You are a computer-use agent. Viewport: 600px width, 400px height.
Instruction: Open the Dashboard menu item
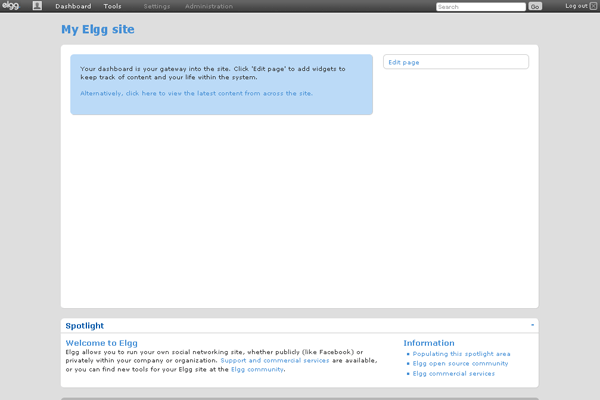click(x=73, y=6)
